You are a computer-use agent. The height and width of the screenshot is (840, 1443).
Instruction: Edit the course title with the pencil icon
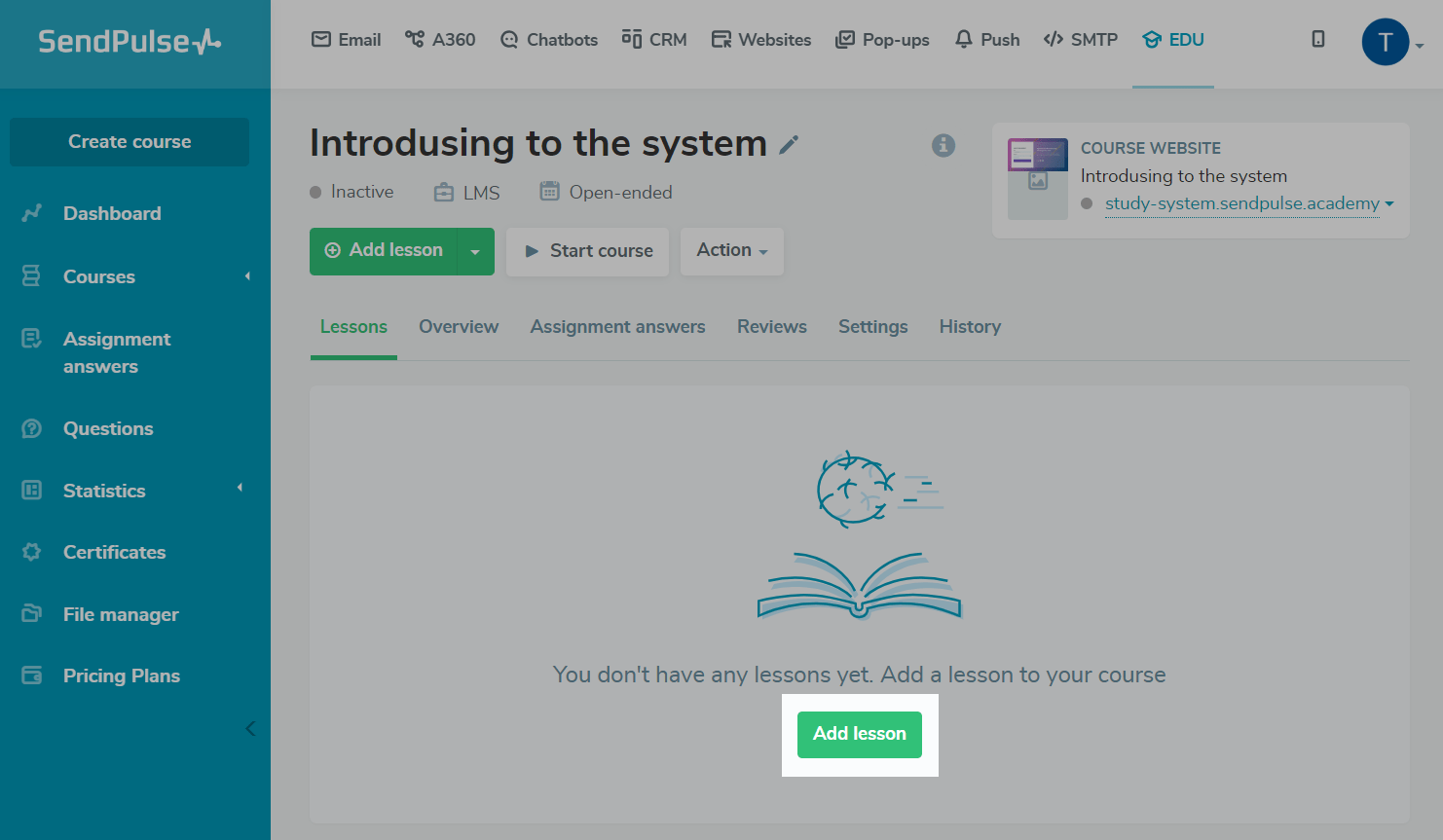pos(790,144)
